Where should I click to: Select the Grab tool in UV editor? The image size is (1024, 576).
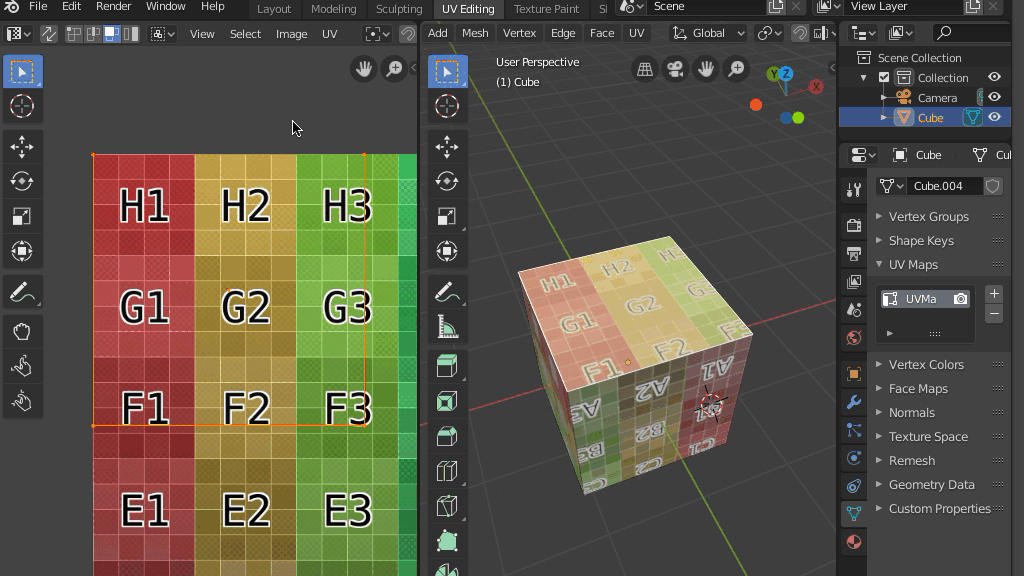[x=22, y=332]
